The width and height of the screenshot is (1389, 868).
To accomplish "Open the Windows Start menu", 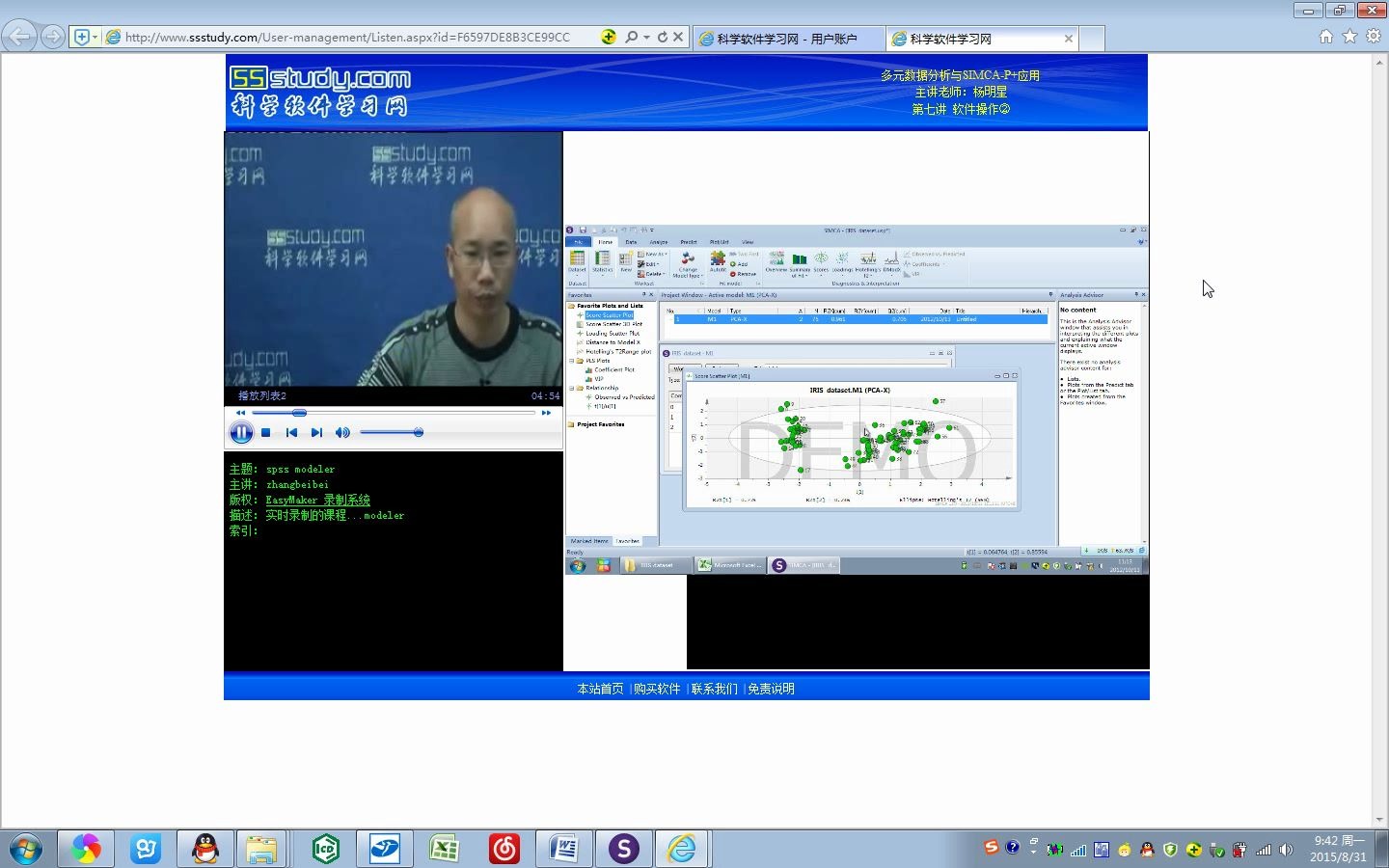I will click(x=26, y=849).
